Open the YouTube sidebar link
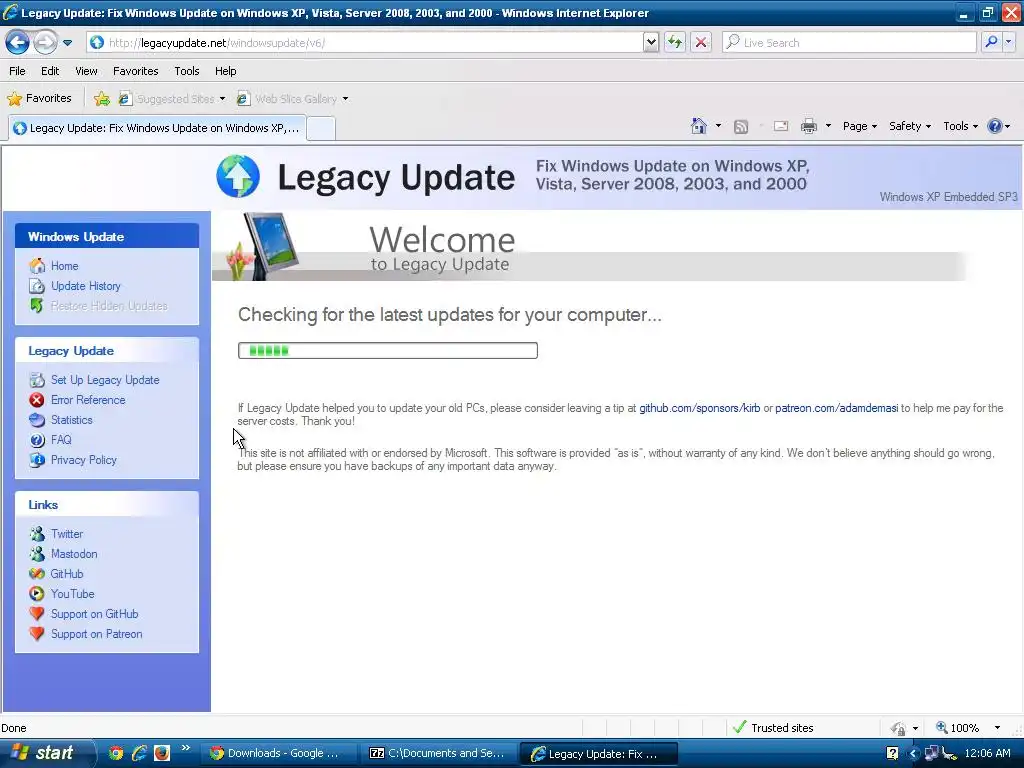The image size is (1024, 768). point(72,594)
